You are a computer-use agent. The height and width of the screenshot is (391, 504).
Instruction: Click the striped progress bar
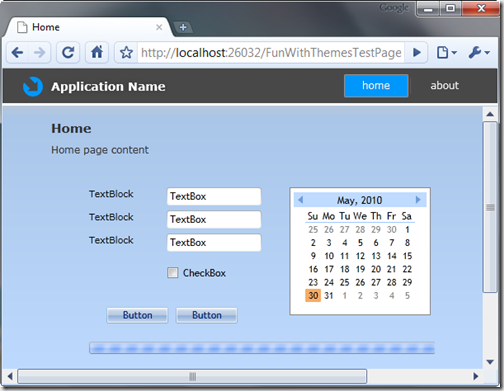tap(262, 348)
